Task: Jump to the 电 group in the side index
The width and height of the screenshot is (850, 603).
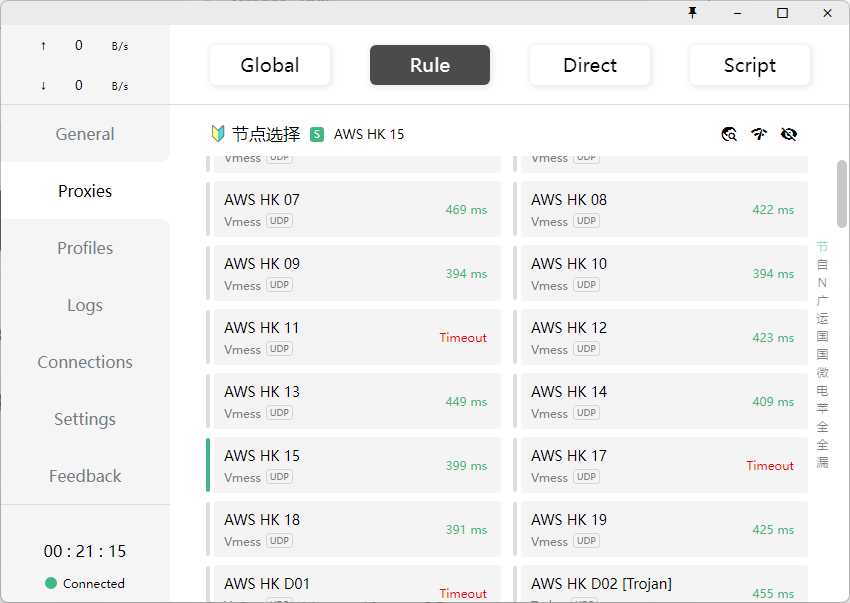Action: (x=822, y=390)
